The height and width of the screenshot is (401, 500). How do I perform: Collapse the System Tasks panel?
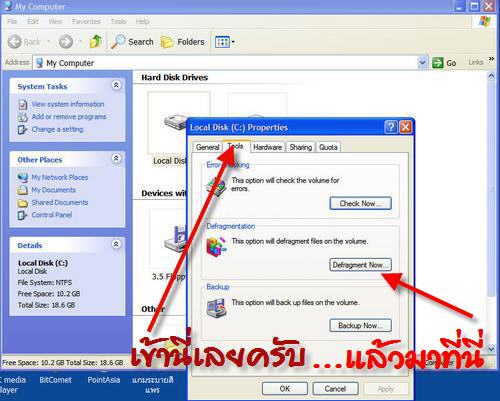tap(116, 85)
